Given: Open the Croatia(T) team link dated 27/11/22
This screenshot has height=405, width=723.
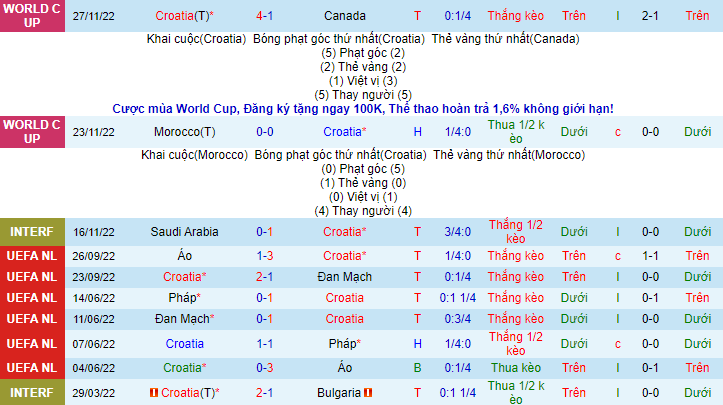Looking at the screenshot, I should [x=184, y=16].
